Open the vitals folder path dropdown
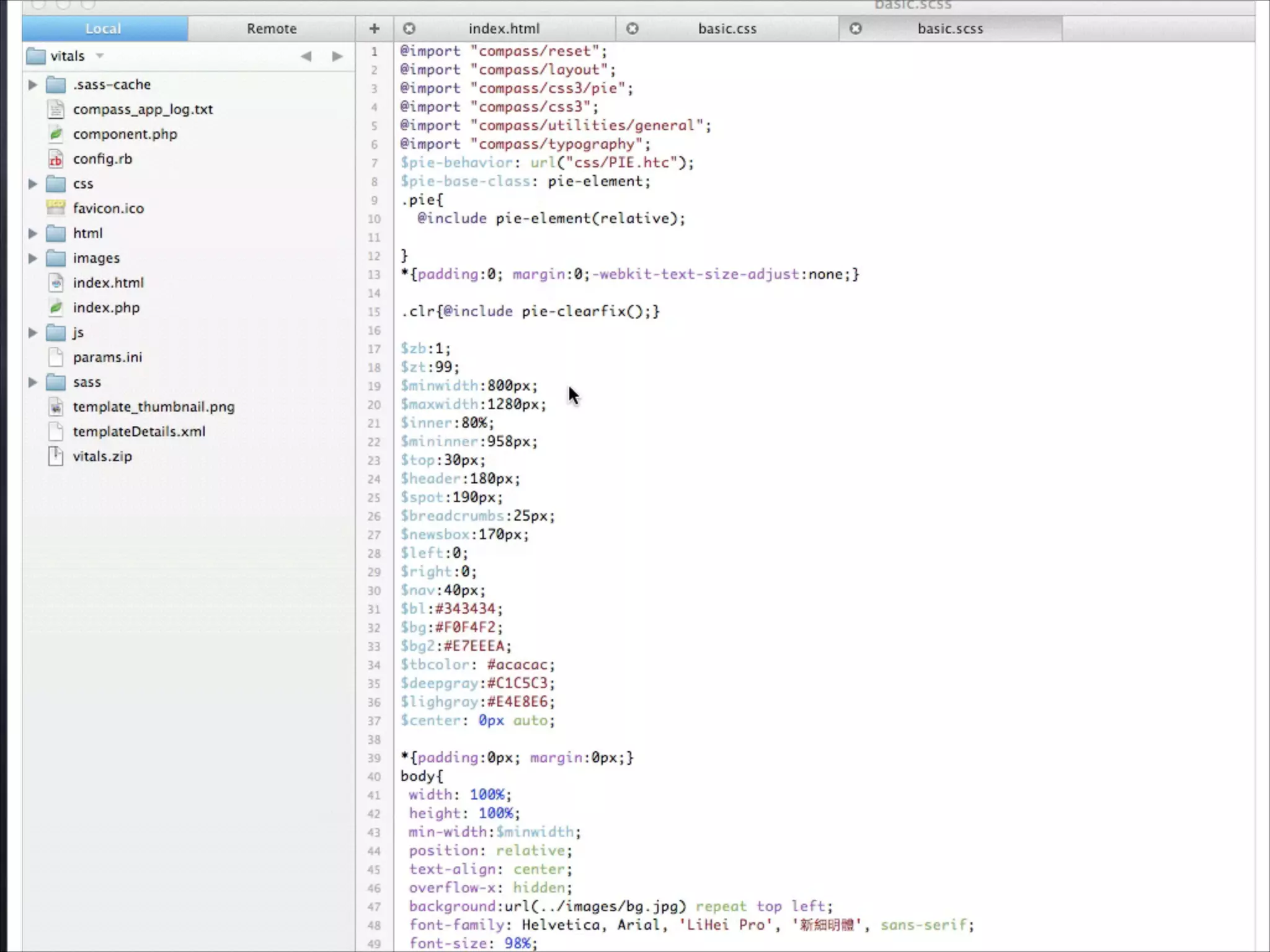The image size is (1270, 952). (100, 56)
